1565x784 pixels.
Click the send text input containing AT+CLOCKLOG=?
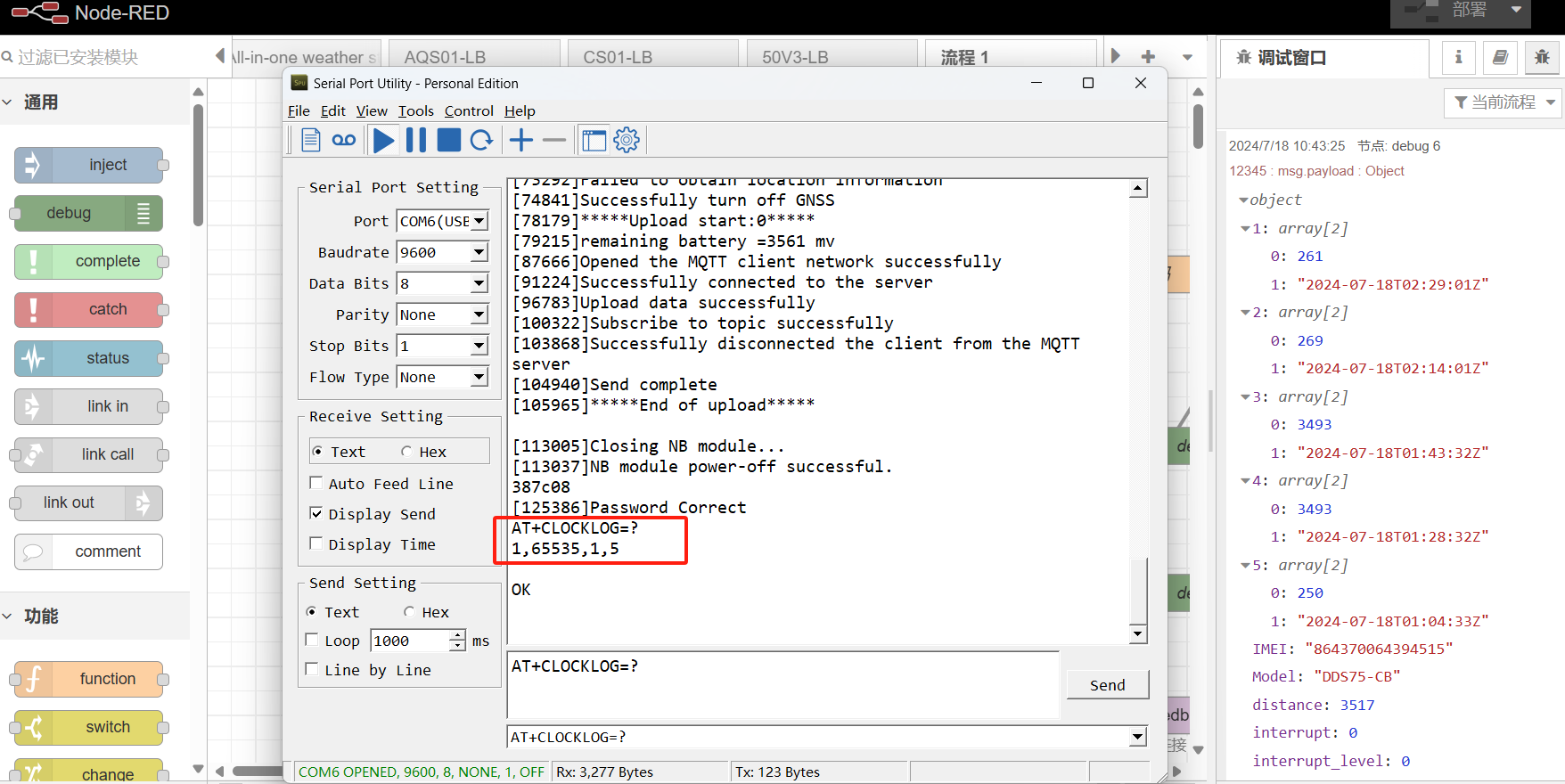[x=783, y=684]
